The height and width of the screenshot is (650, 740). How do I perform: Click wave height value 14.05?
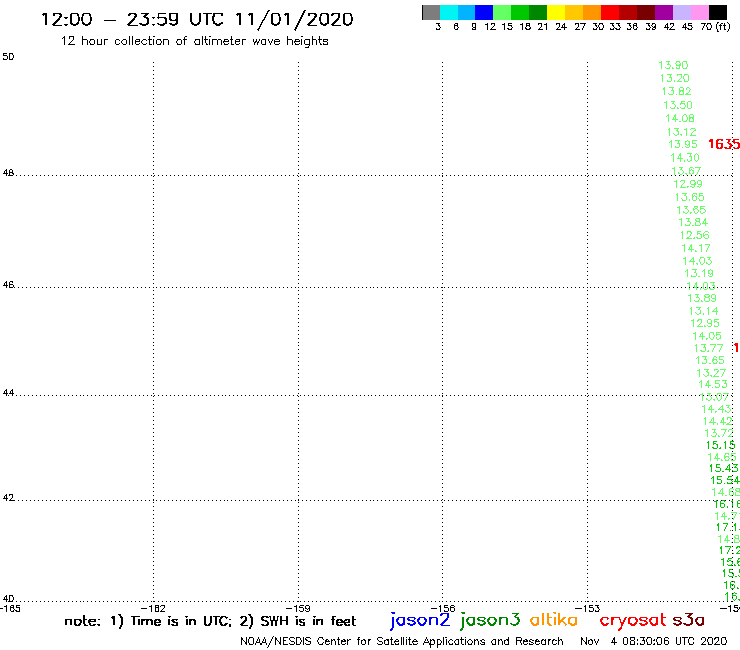pyautogui.click(x=706, y=336)
